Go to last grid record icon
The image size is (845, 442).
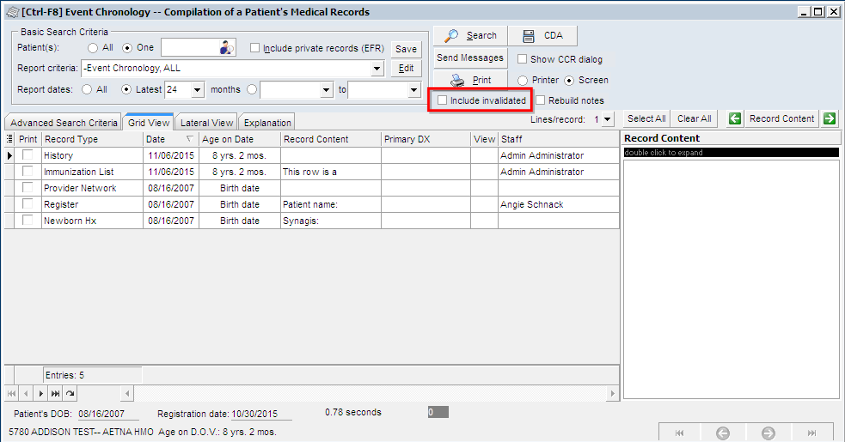coord(55,393)
